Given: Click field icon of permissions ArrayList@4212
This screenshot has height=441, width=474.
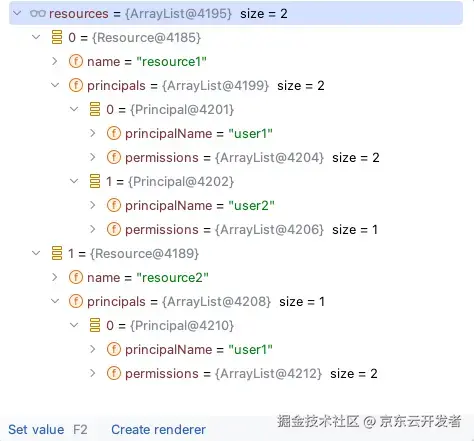Looking at the screenshot, I should 114,373.
